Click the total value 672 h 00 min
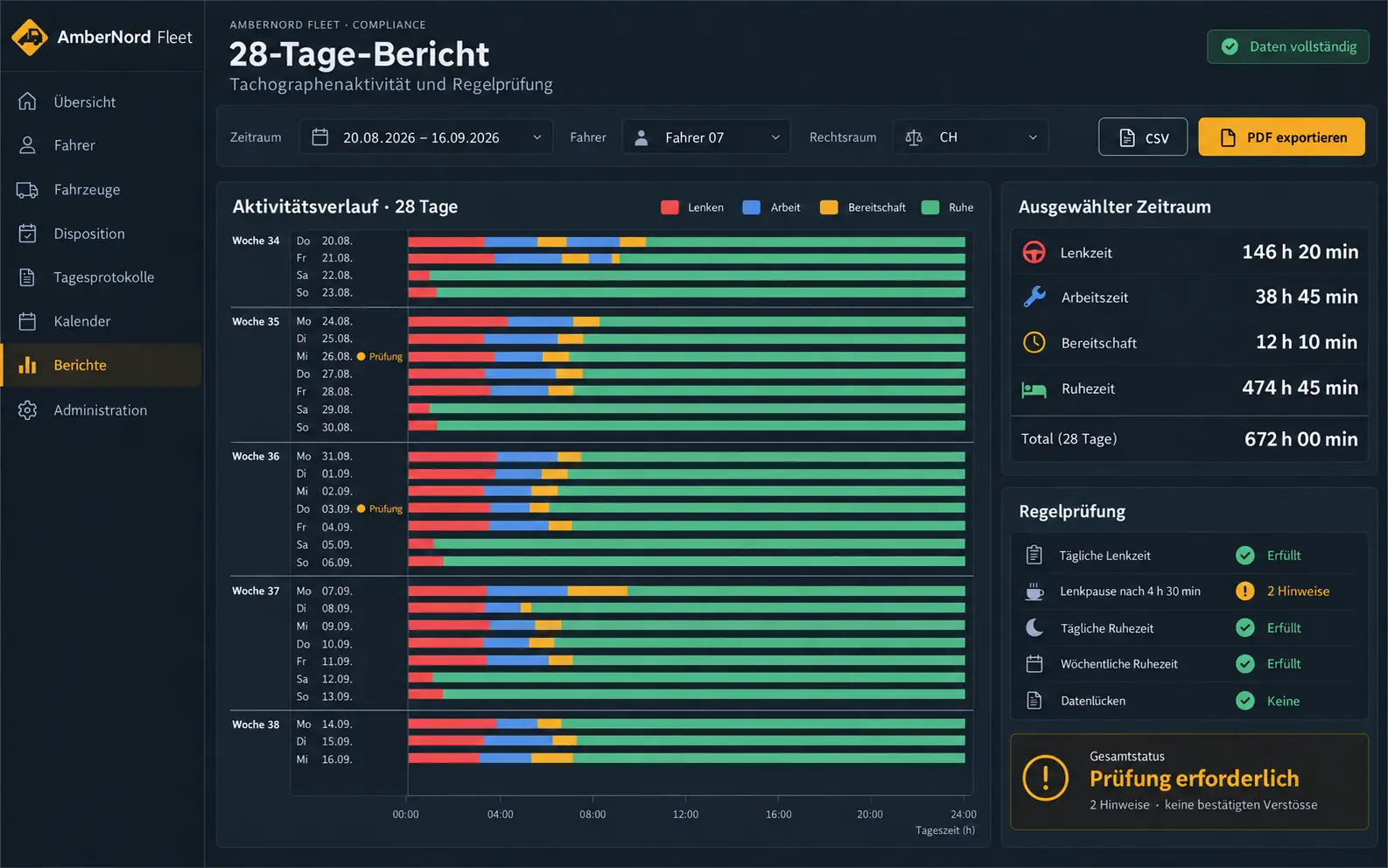The width and height of the screenshot is (1388, 868). pyautogui.click(x=1301, y=439)
